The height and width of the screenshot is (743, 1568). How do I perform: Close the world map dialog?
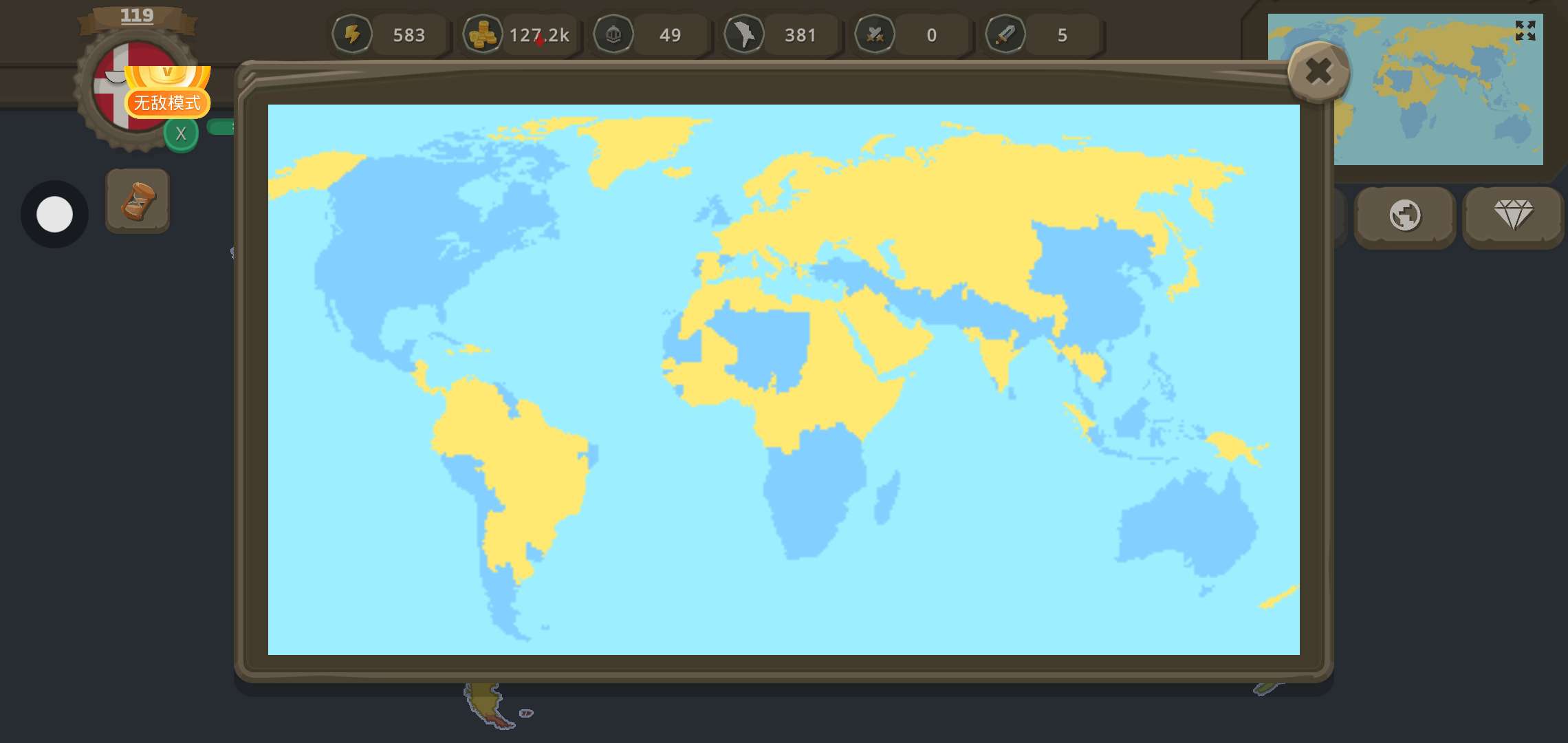pyautogui.click(x=1318, y=72)
